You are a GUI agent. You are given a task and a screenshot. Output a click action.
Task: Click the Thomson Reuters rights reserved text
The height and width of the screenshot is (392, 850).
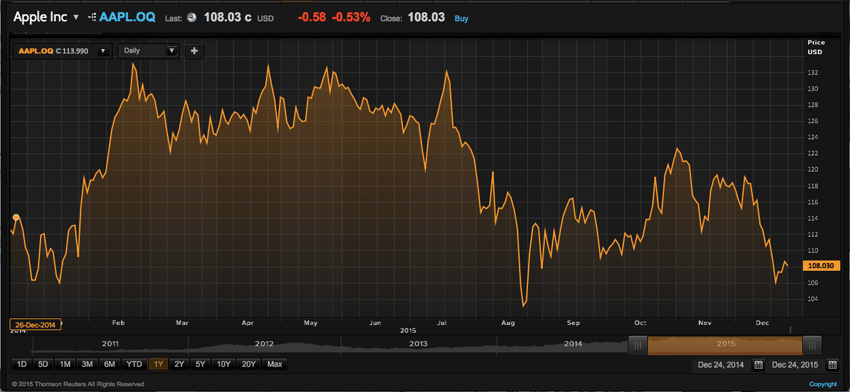(x=78, y=384)
